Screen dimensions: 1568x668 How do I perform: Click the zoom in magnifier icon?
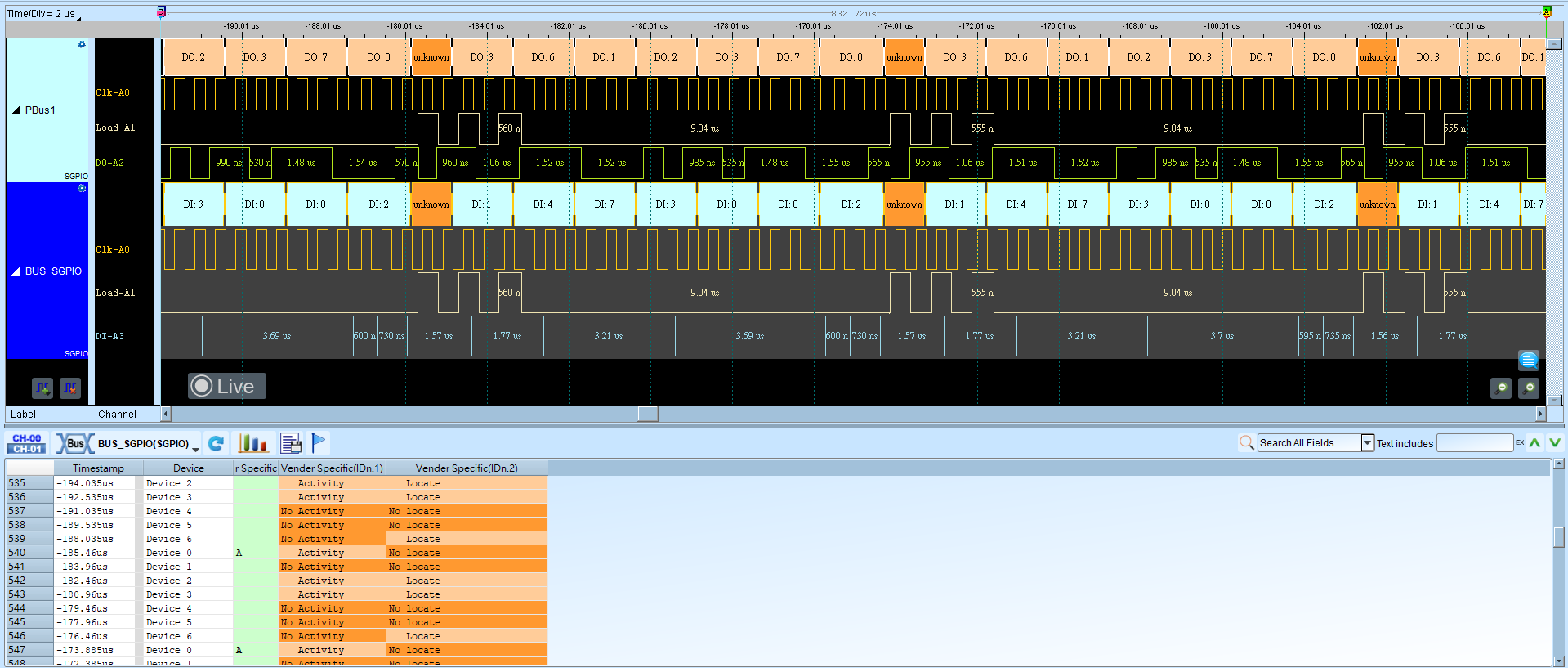pyautogui.click(x=1529, y=388)
